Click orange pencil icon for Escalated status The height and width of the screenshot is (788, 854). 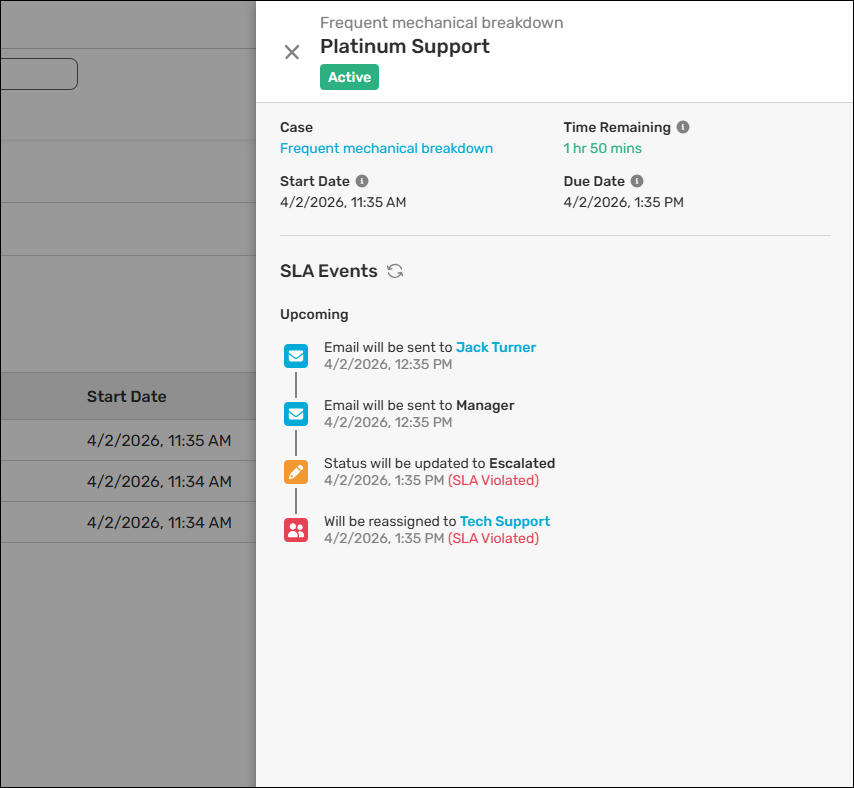[296, 472]
